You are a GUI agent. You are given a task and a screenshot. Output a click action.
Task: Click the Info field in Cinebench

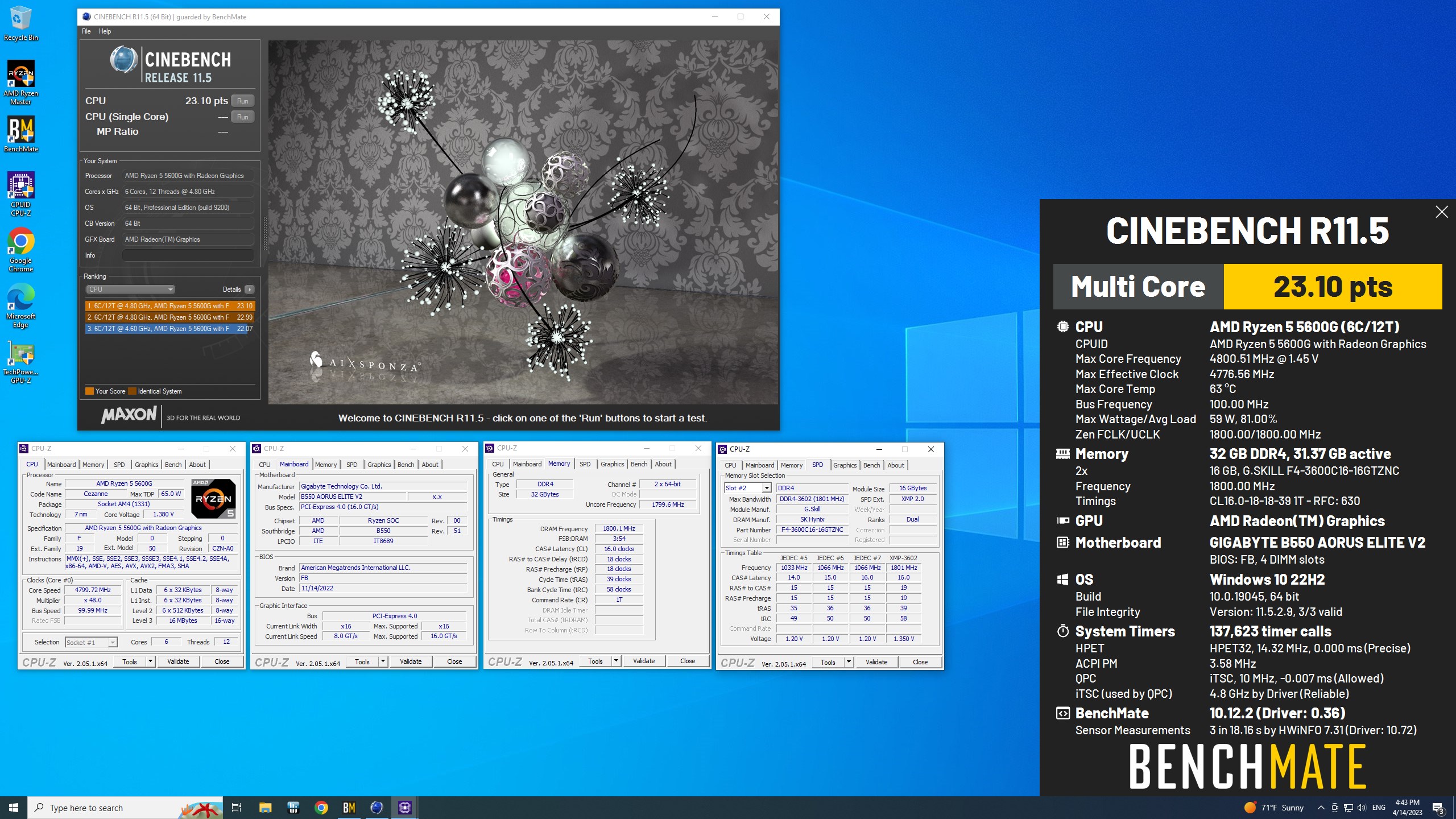pos(188,255)
